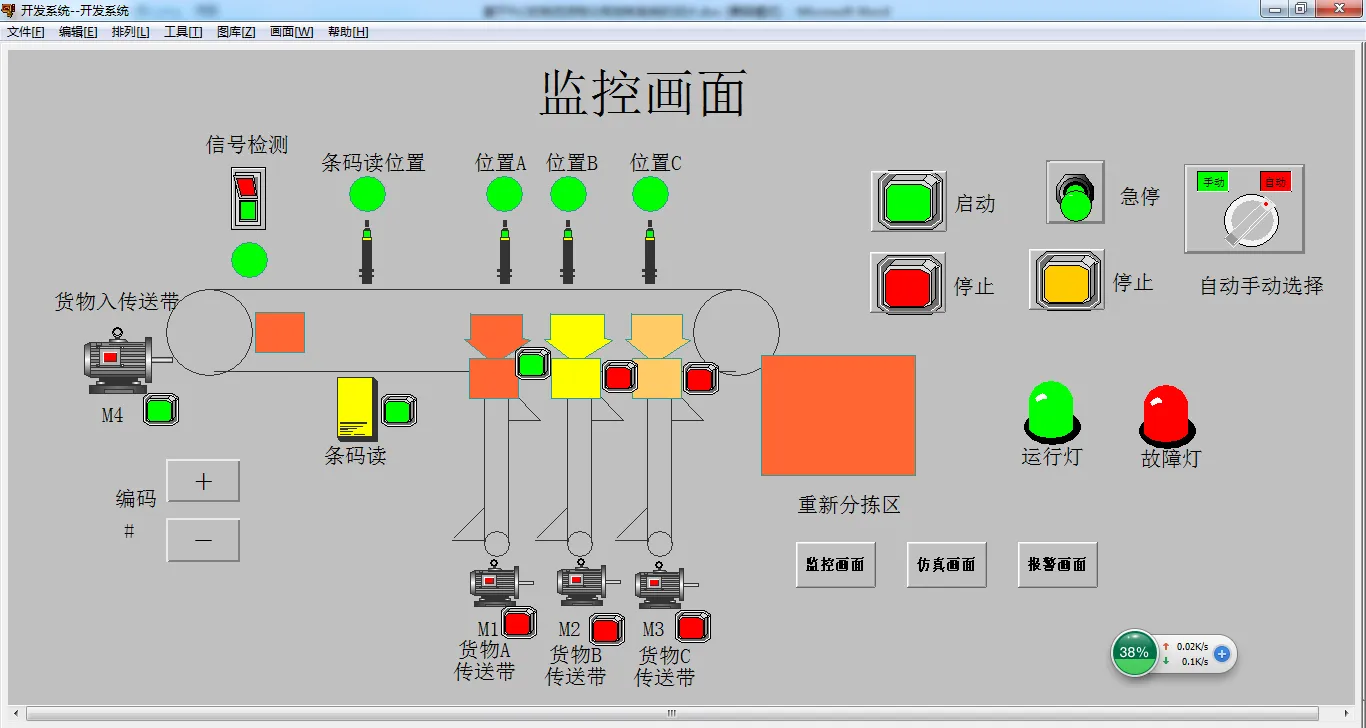Select the photoelectric sensor under 位置C
Image resolution: width=1366 pixels, height=728 pixels.
(x=650, y=252)
